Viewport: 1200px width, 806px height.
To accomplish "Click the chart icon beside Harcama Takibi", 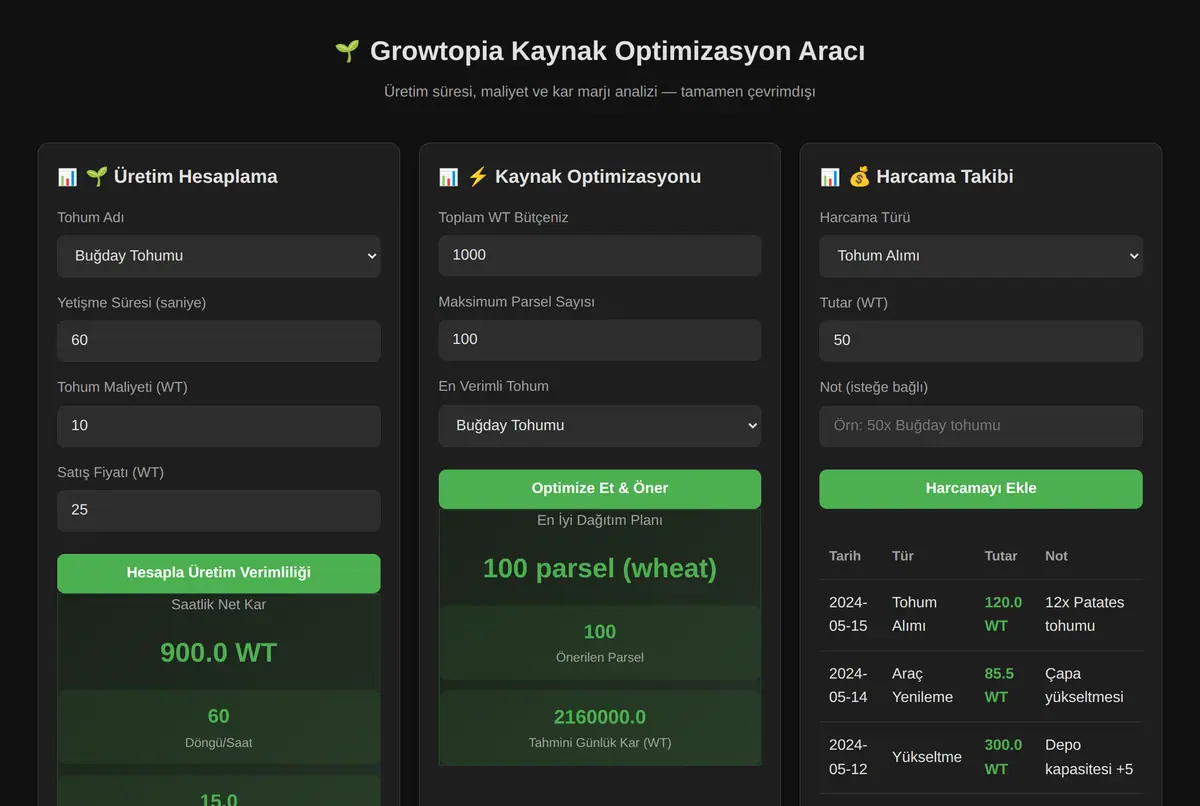I will pyautogui.click(x=830, y=177).
